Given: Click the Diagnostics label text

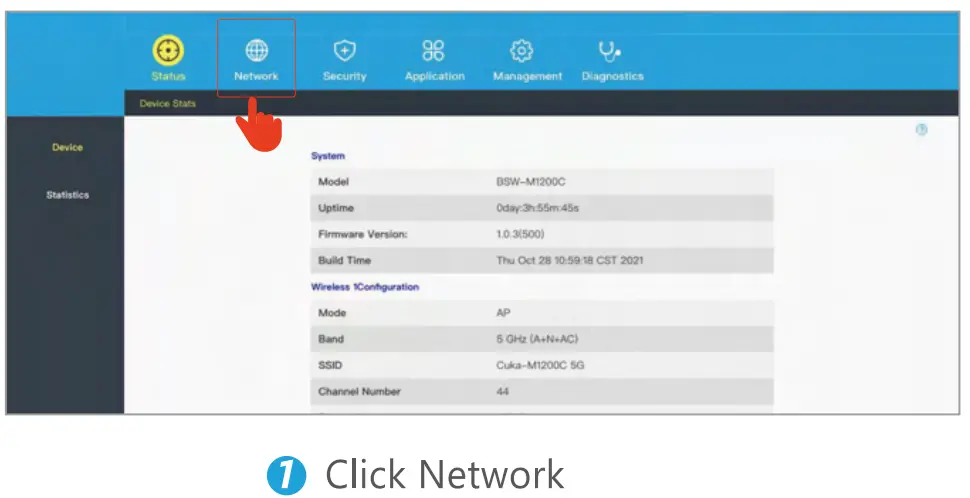Looking at the screenshot, I should (x=612, y=76).
